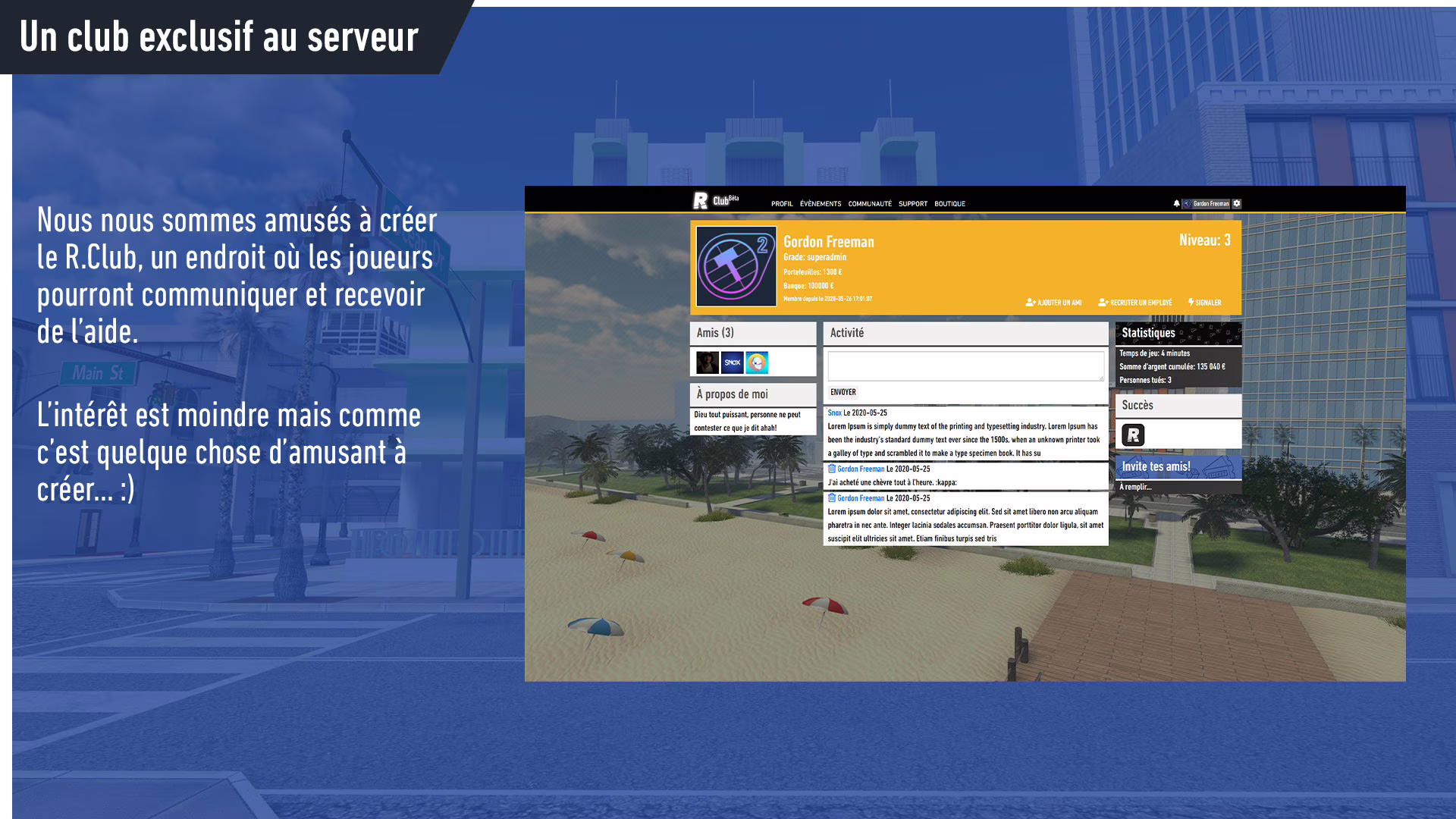Click the 'Membre depuis le' date text
The image size is (1456, 819).
827,299
